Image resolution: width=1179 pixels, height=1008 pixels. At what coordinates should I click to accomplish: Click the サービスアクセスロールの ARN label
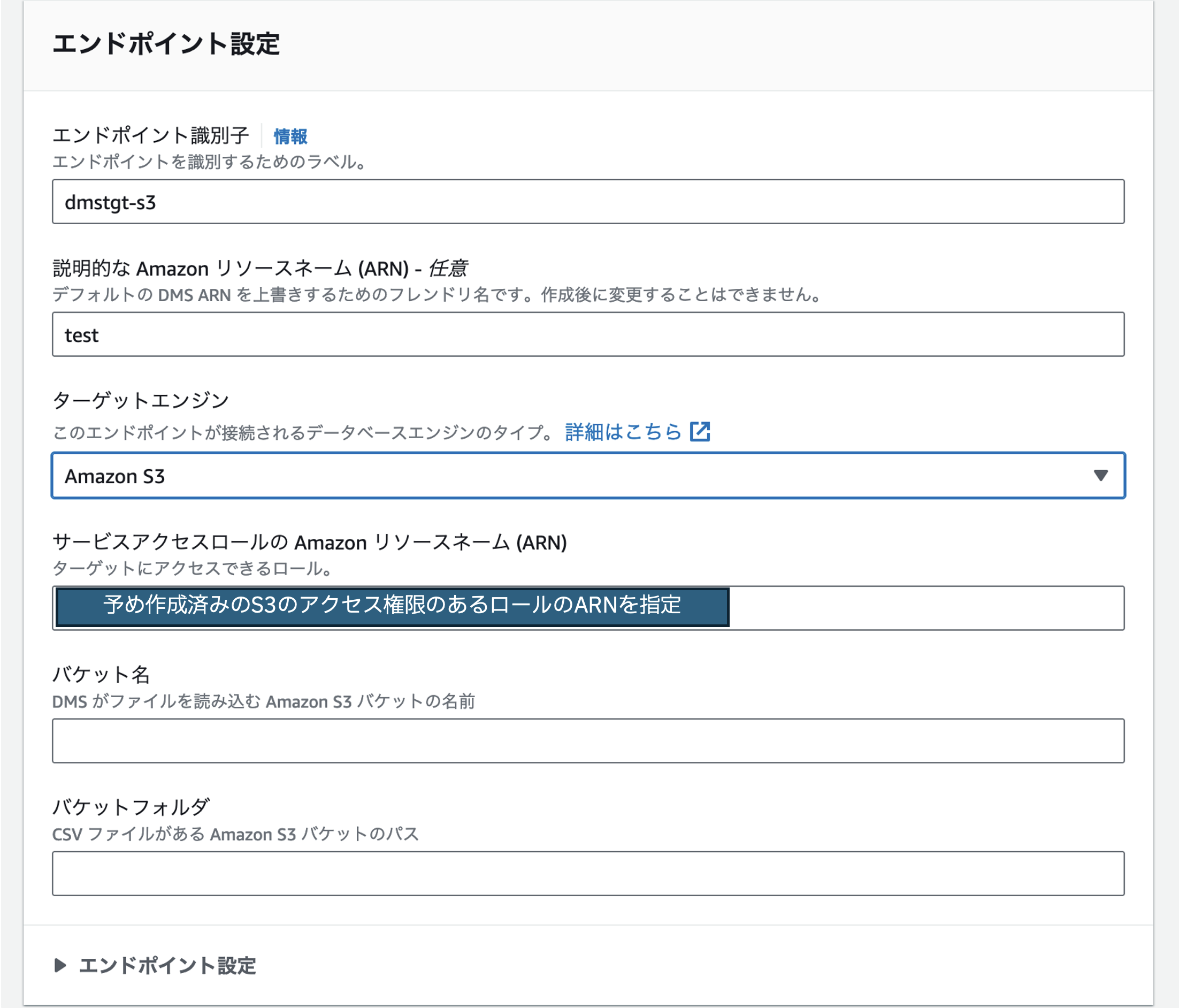coord(309,543)
